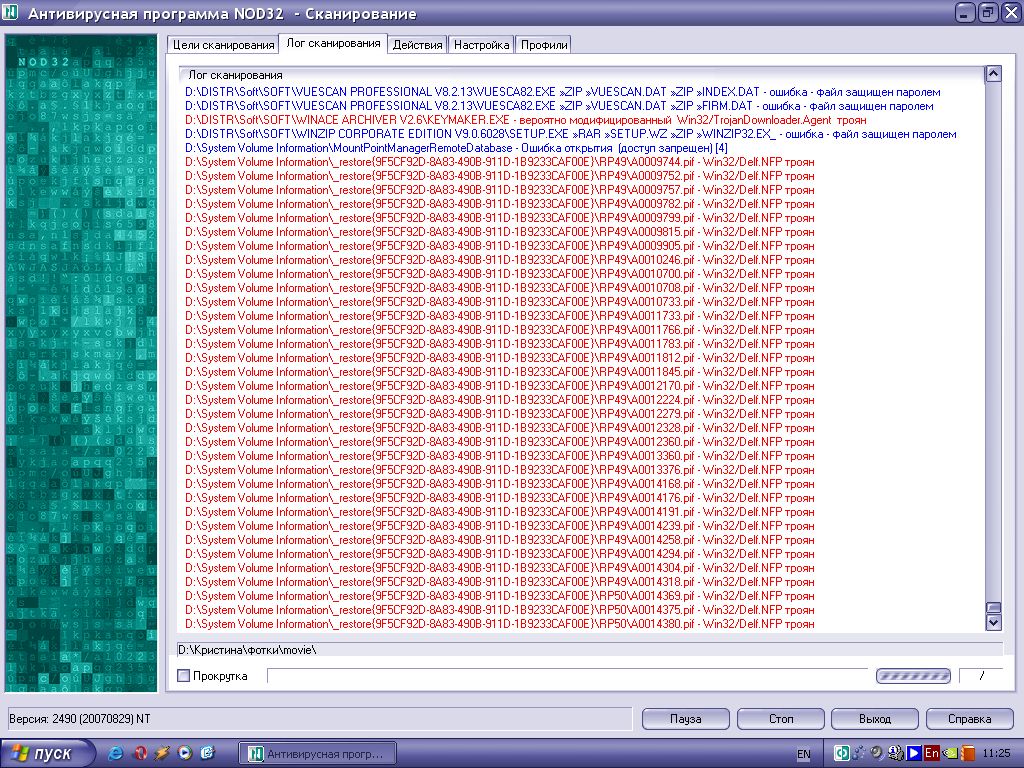Screen dimensions: 1024x768
Task: Click the scan progress bar
Action: (x=913, y=676)
